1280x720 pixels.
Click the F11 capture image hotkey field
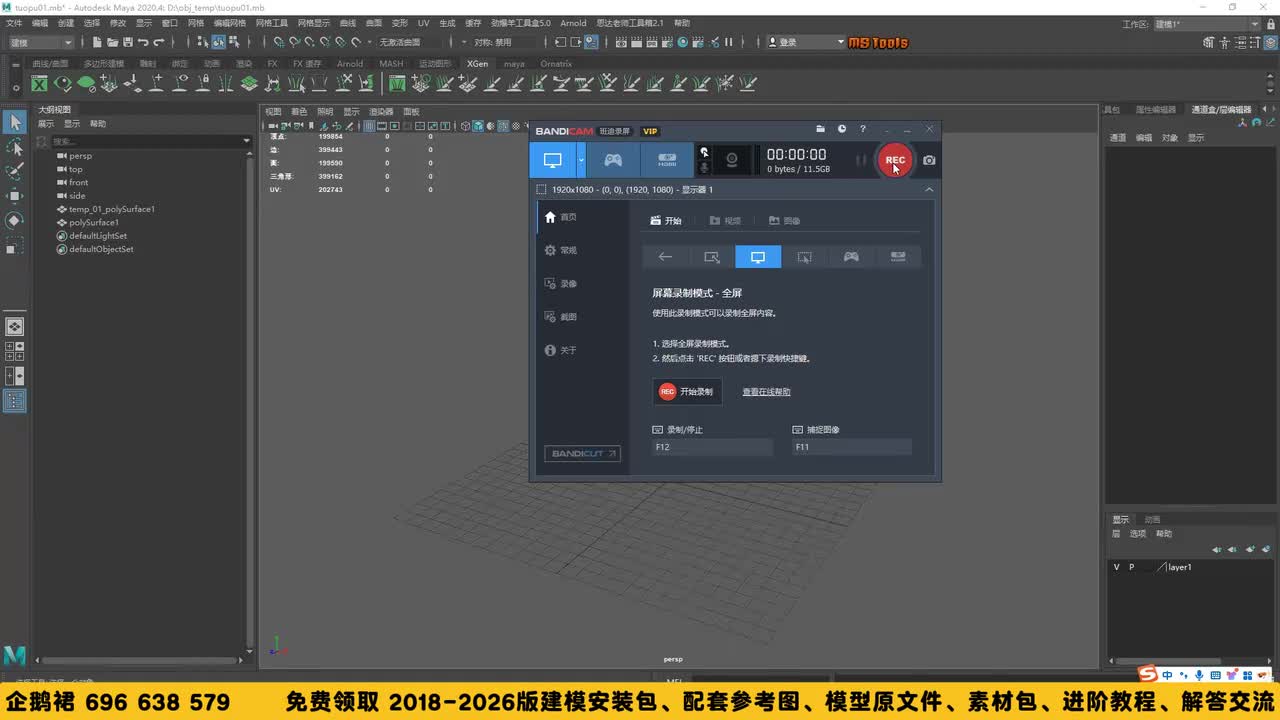tap(851, 447)
